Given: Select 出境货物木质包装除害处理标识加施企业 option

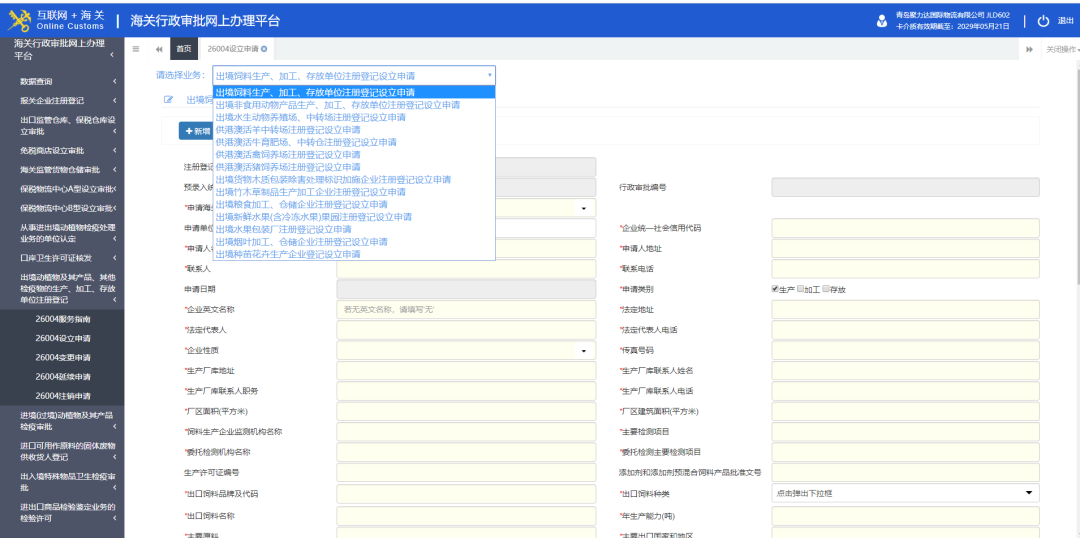Looking at the screenshot, I should click(353, 179).
